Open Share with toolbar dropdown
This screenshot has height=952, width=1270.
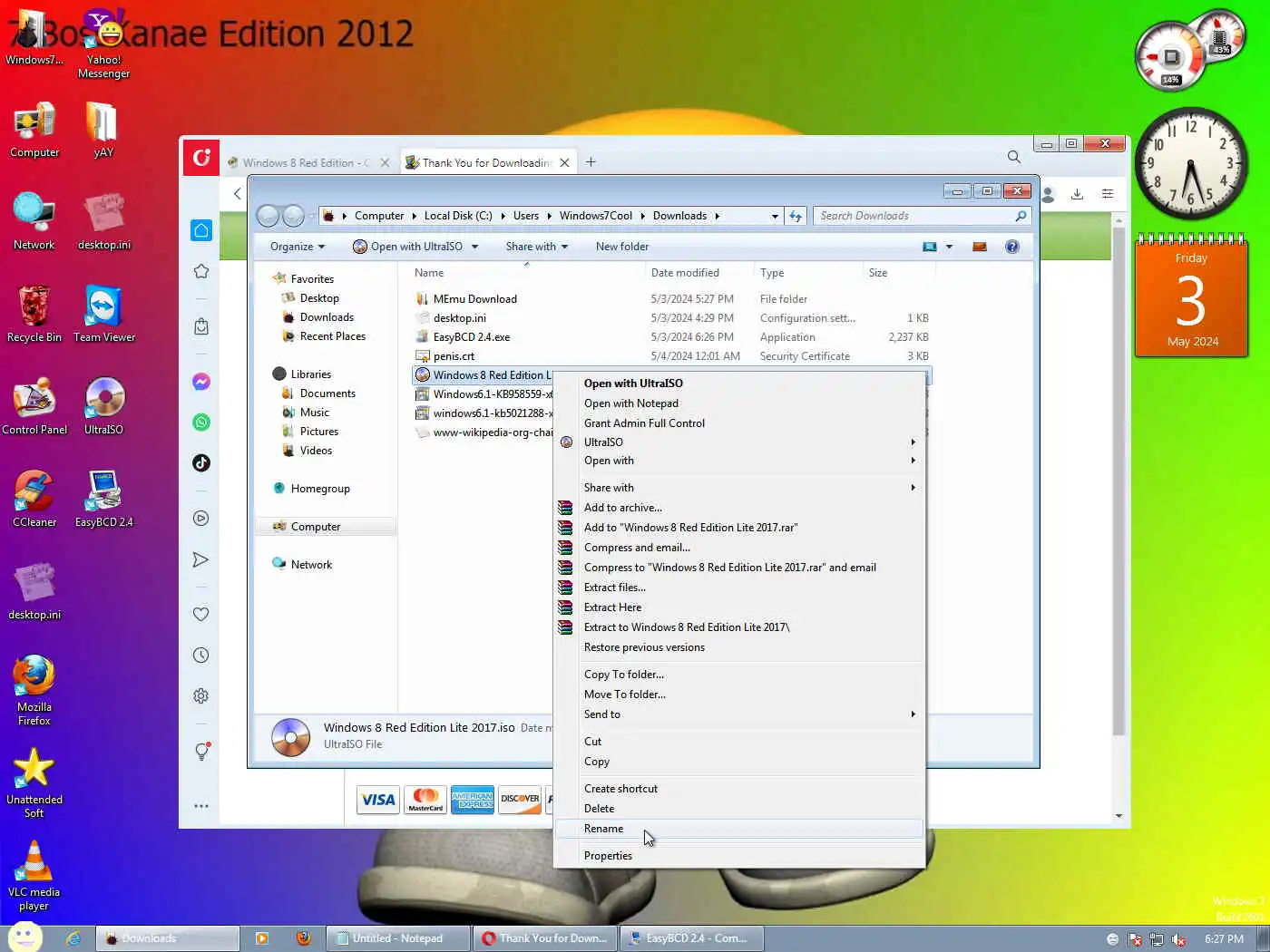point(537,247)
